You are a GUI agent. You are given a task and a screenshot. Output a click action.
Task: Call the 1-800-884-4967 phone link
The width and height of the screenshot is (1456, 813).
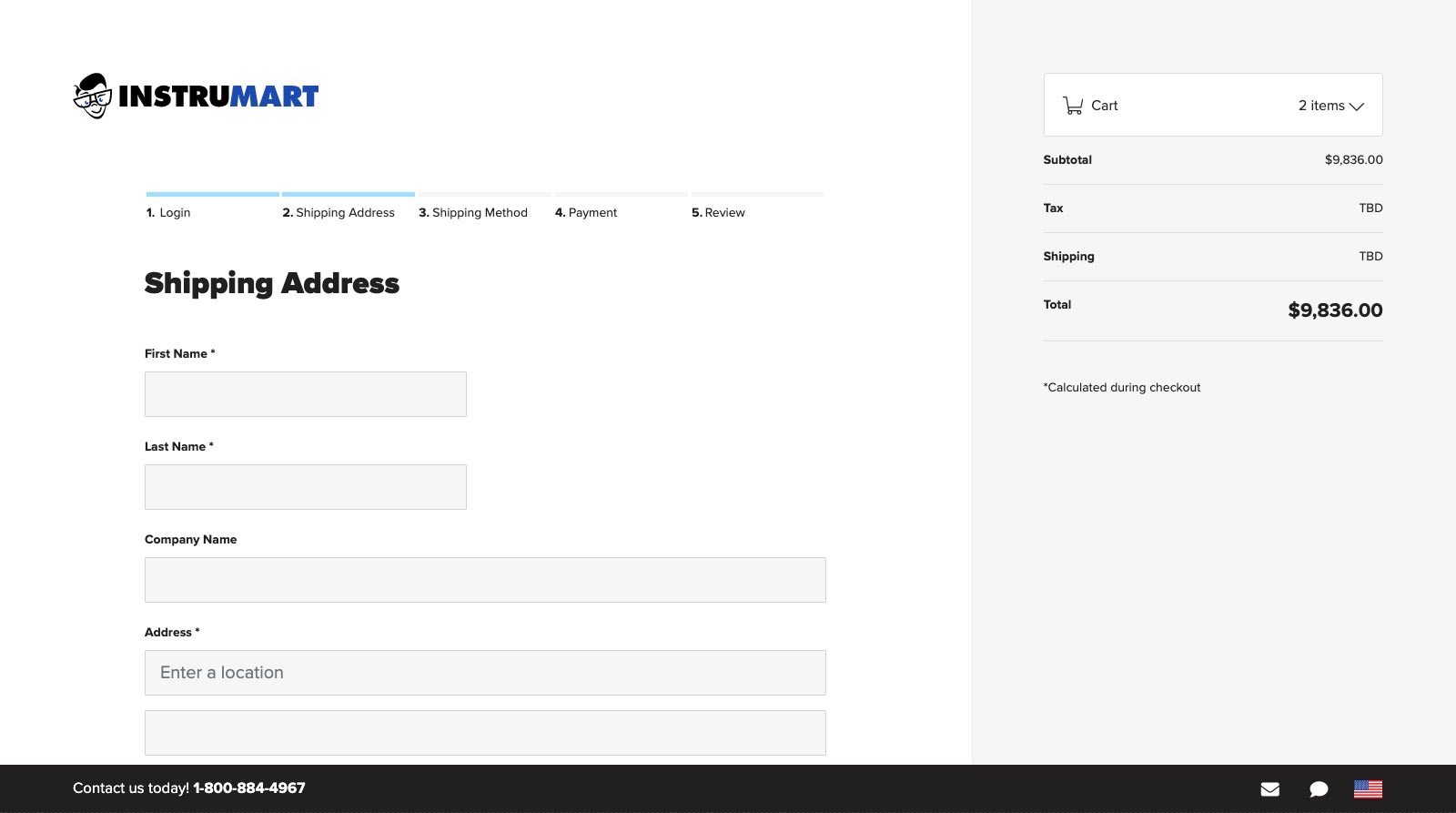point(248,788)
